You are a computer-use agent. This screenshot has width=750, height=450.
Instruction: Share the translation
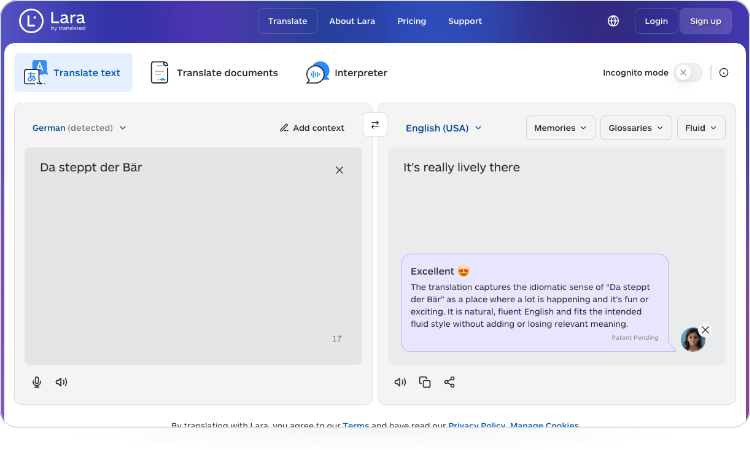tap(449, 382)
